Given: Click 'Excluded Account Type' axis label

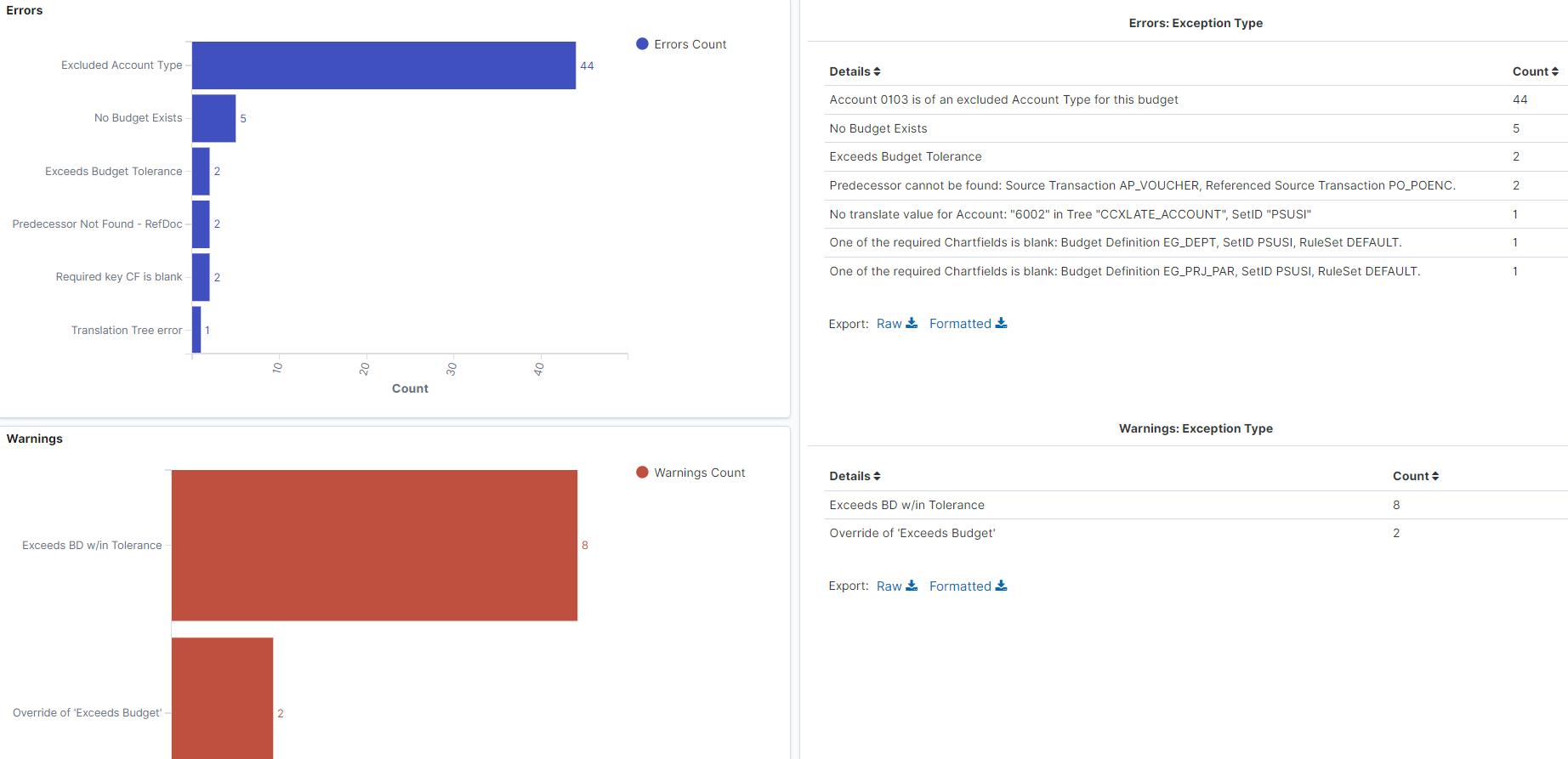Looking at the screenshot, I should pyautogui.click(x=122, y=65).
